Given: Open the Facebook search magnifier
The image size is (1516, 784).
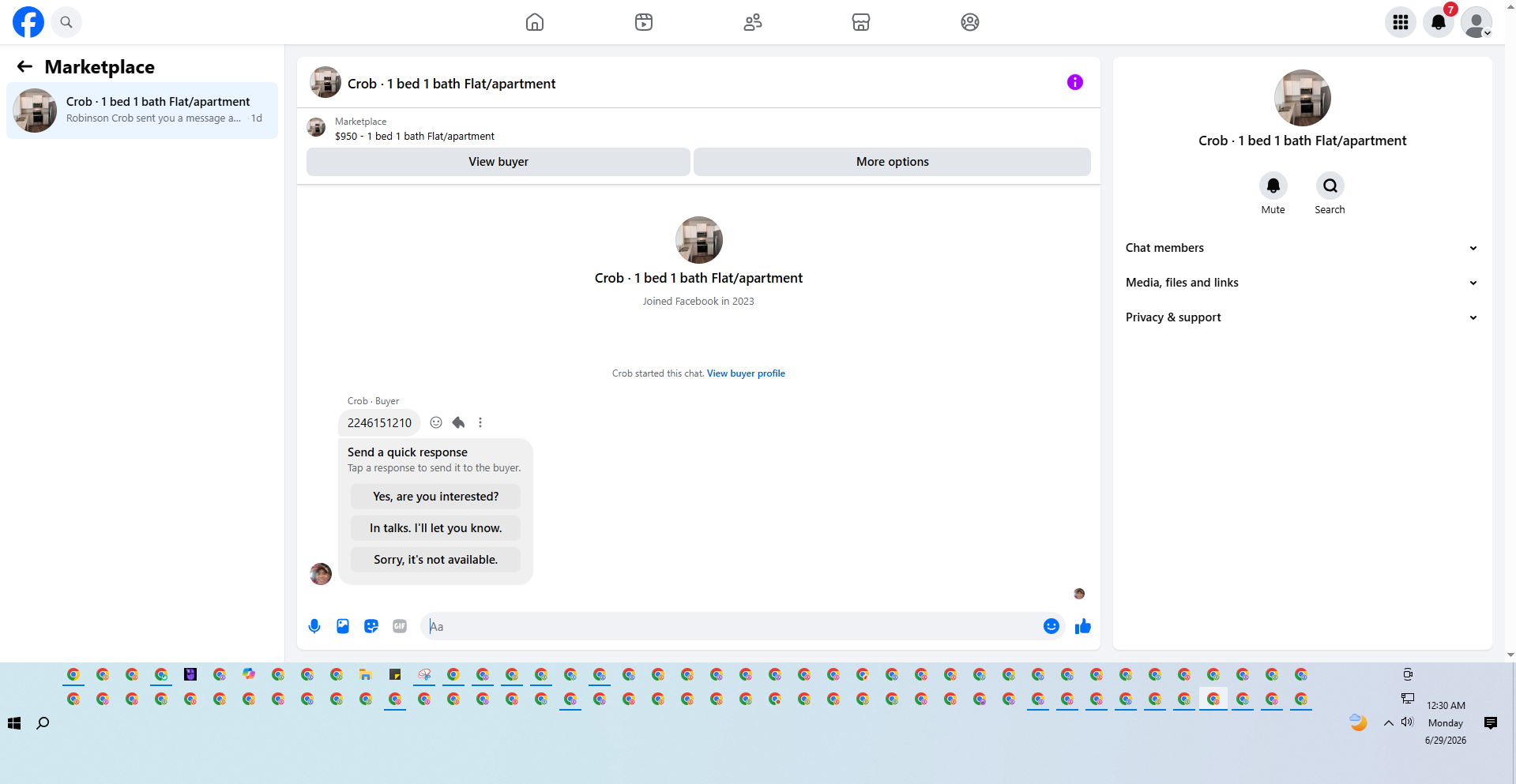Looking at the screenshot, I should click(x=66, y=22).
